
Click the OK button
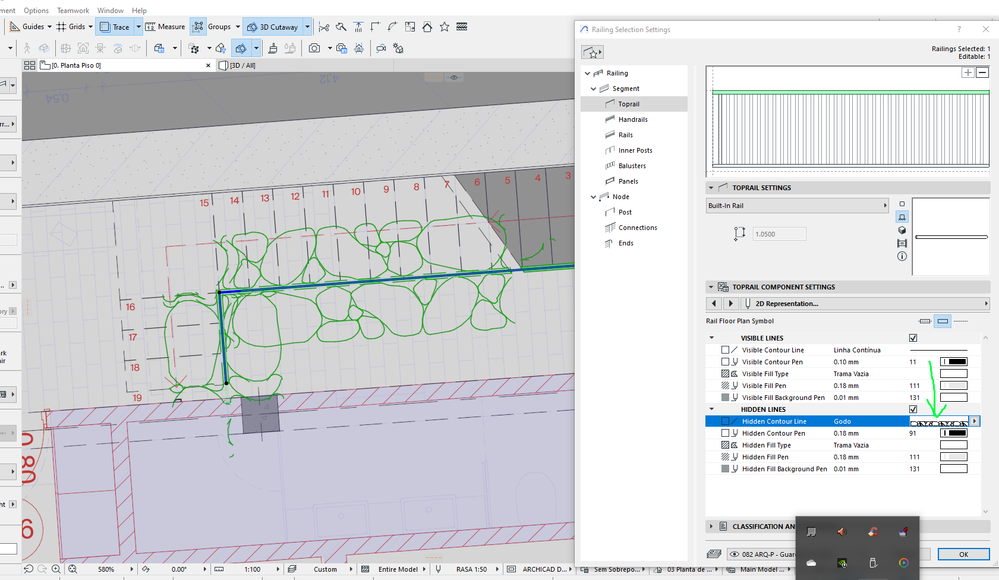tap(963, 554)
